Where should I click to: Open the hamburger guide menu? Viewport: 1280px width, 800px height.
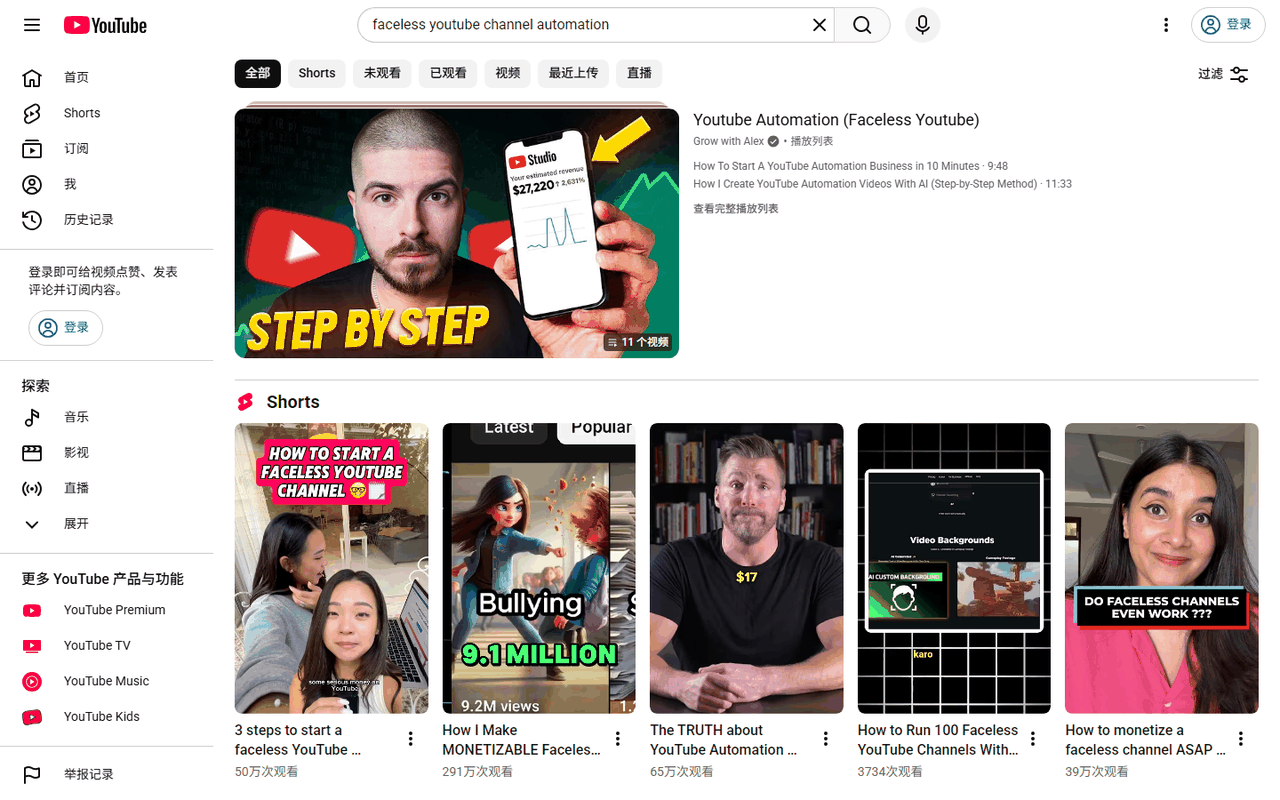(32, 25)
